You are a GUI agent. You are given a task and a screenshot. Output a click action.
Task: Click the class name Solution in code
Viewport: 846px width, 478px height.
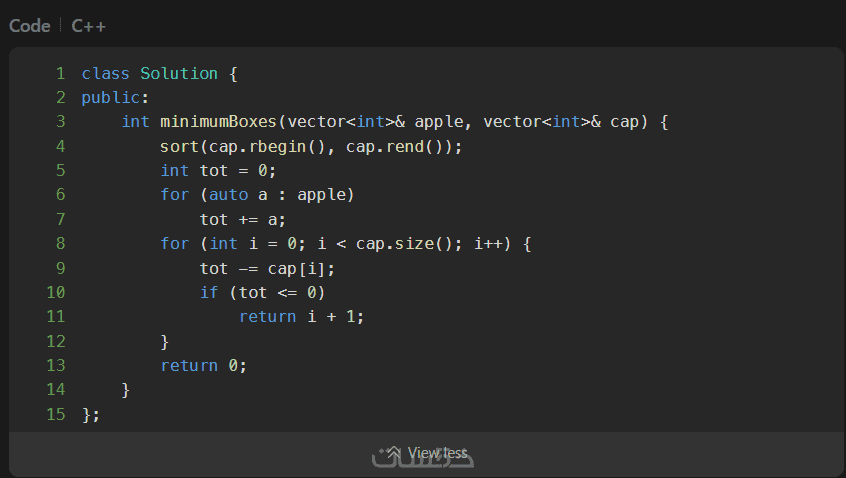pos(179,73)
